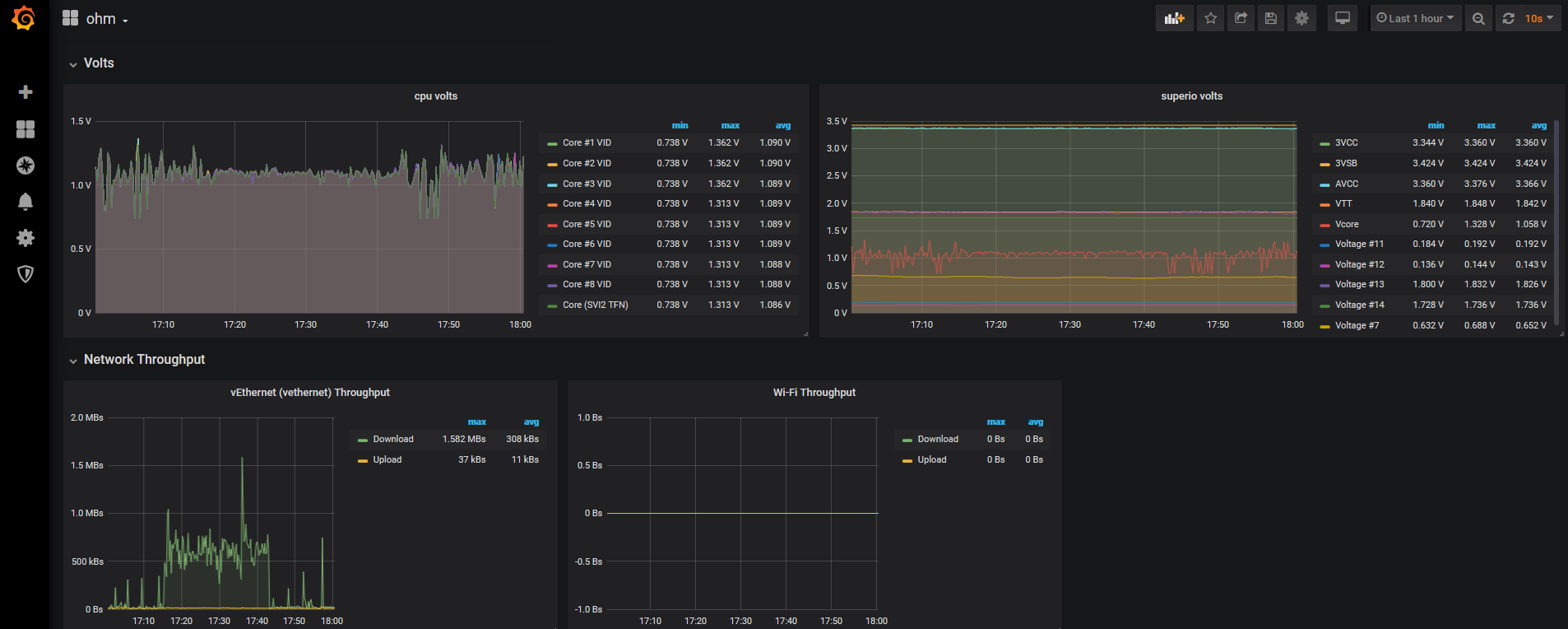The height and width of the screenshot is (629, 1568).
Task: Toggle vEthernet Upload series in legend
Action: 387,460
